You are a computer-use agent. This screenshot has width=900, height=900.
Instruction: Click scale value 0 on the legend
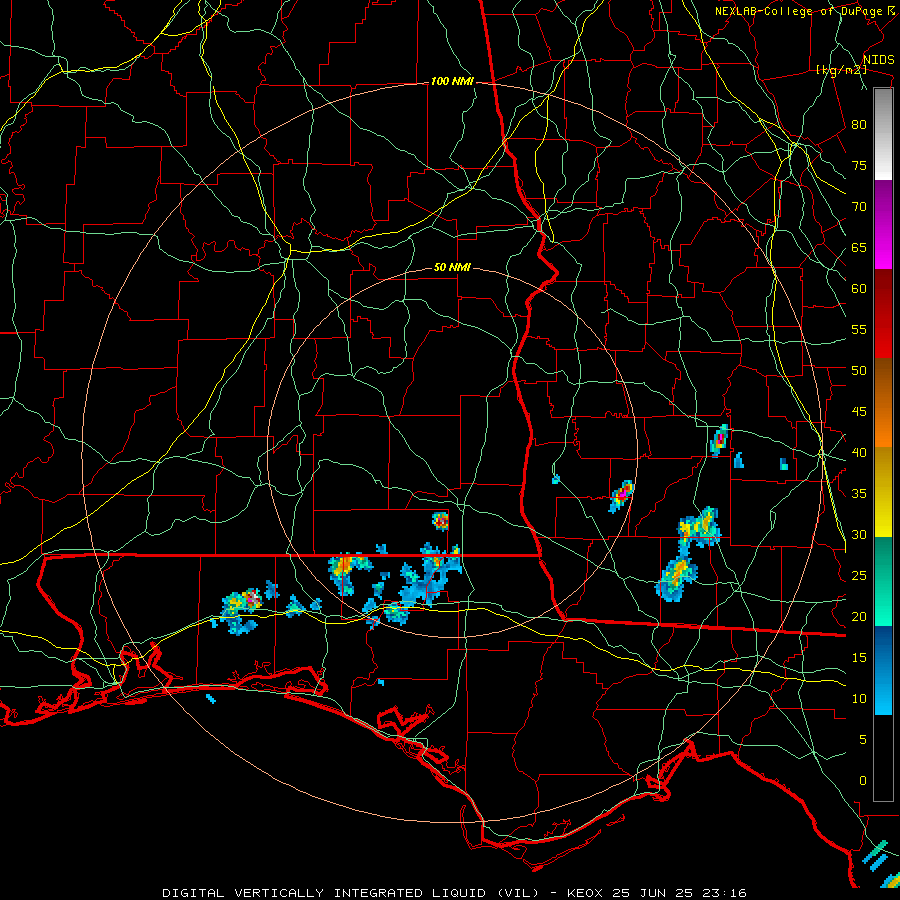click(x=863, y=781)
